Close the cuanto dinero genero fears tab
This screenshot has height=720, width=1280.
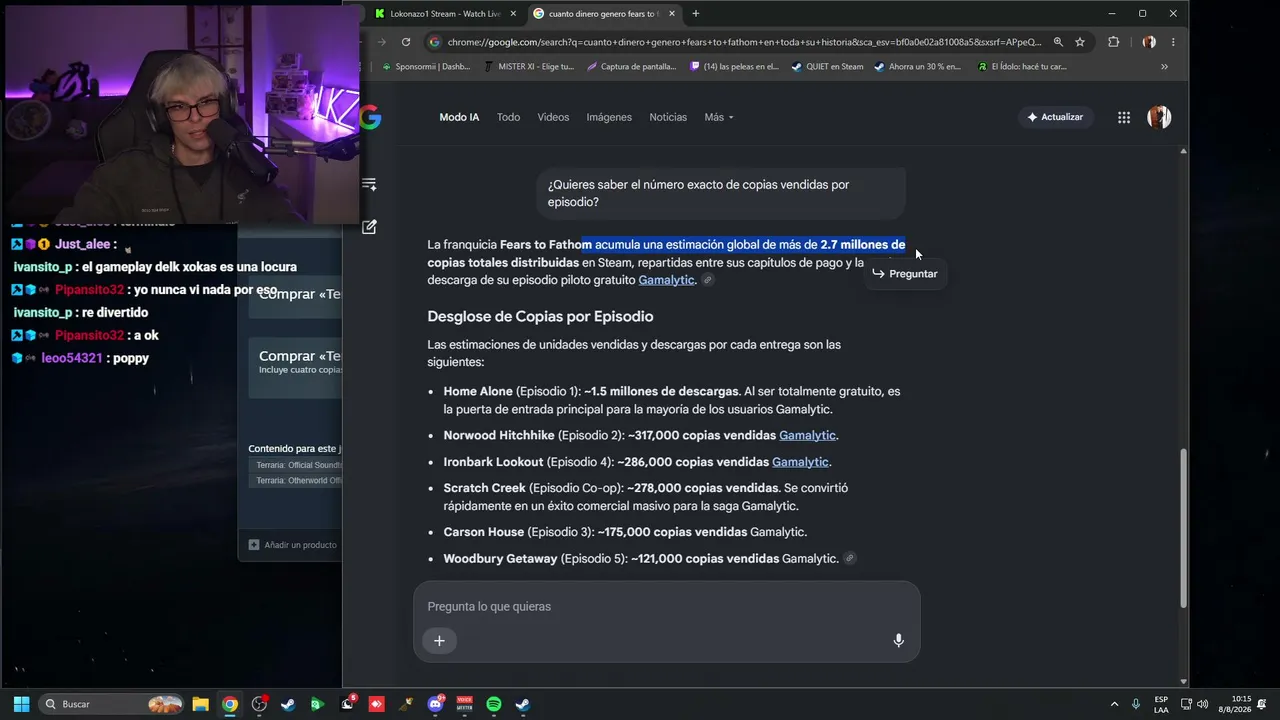(672, 14)
